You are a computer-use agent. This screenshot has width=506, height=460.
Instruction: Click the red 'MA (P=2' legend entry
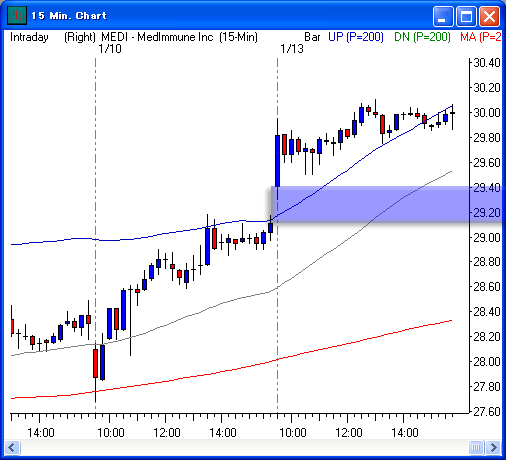click(481, 37)
